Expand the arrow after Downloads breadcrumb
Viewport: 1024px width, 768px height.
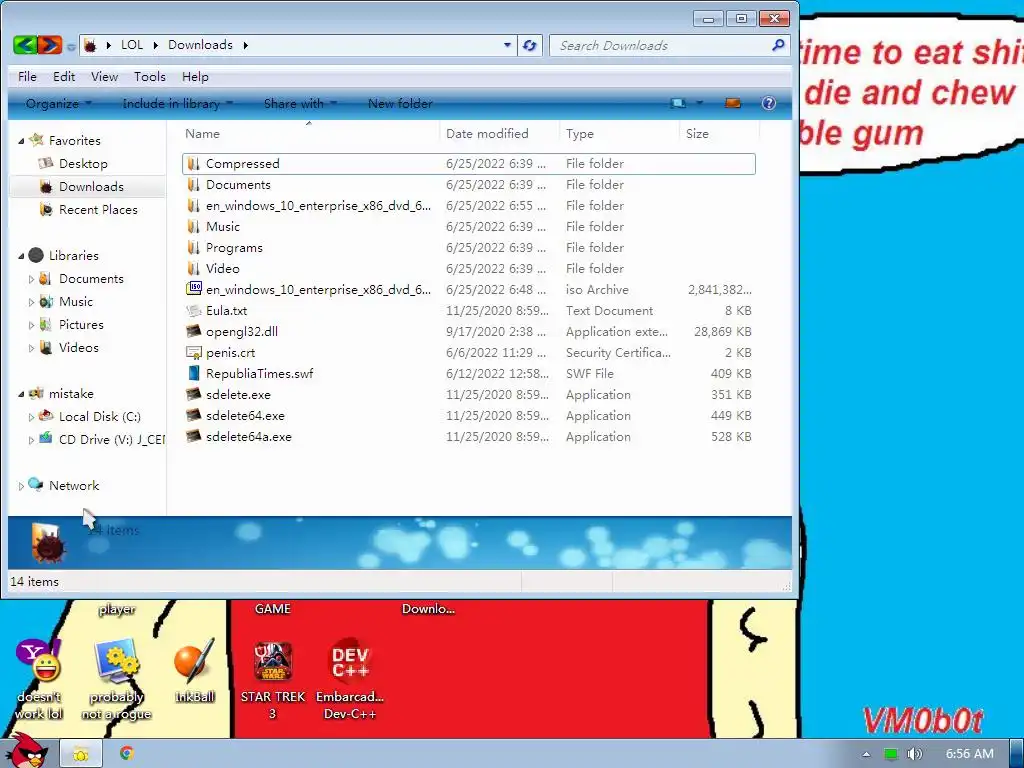pos(246,45)
